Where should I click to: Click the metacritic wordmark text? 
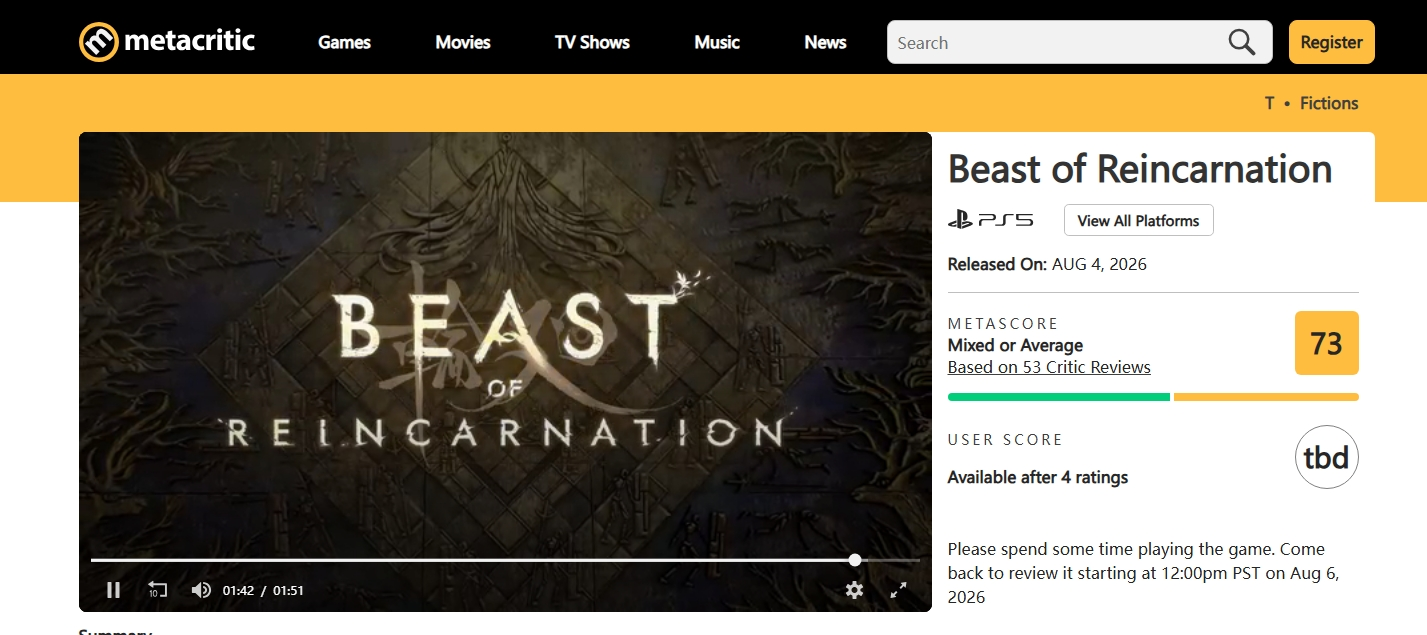[189, 41]
